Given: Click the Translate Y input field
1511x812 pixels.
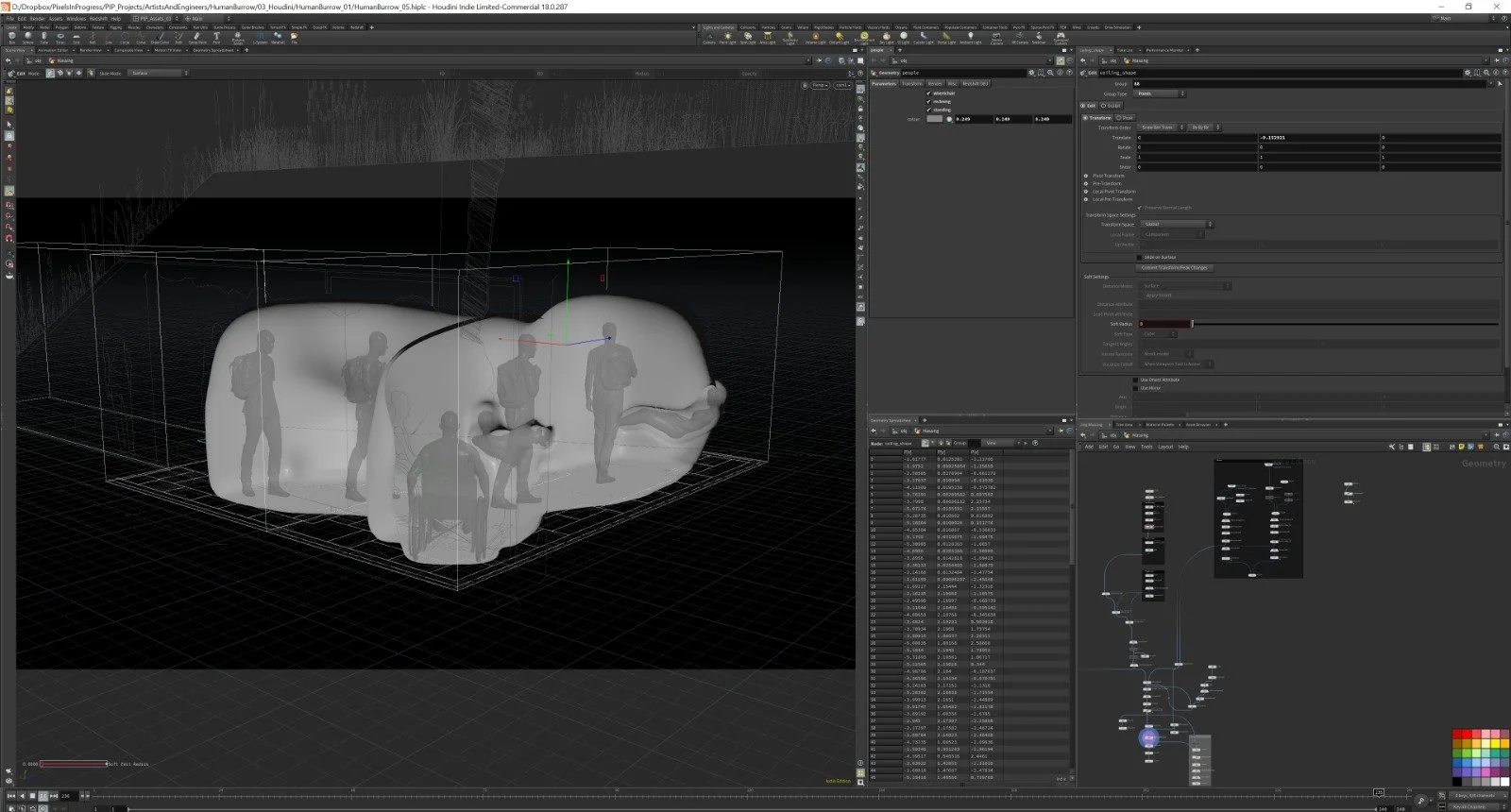Looking at the screenshot, I should pyautogui.click(x=1318, y=138).
